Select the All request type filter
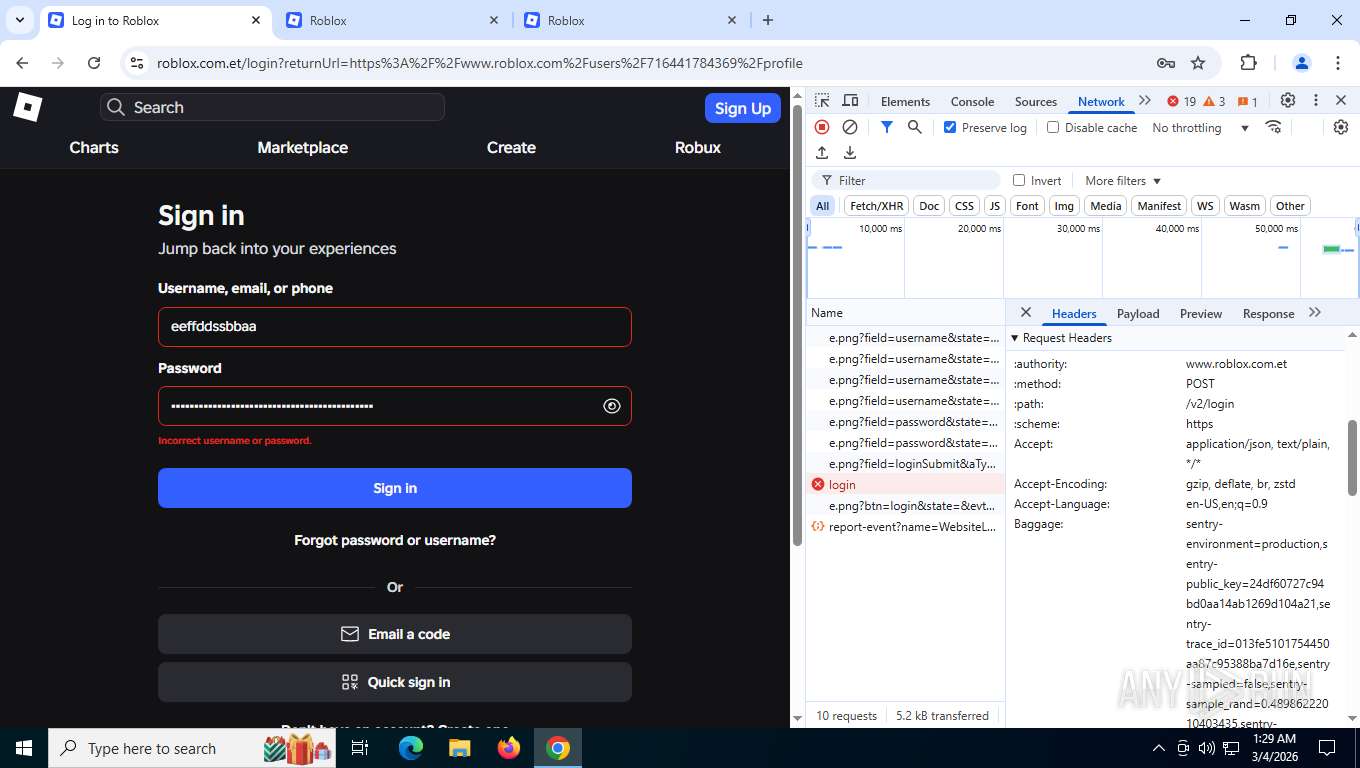This screenshot has height=768, width=1360. tap(822, 206)
